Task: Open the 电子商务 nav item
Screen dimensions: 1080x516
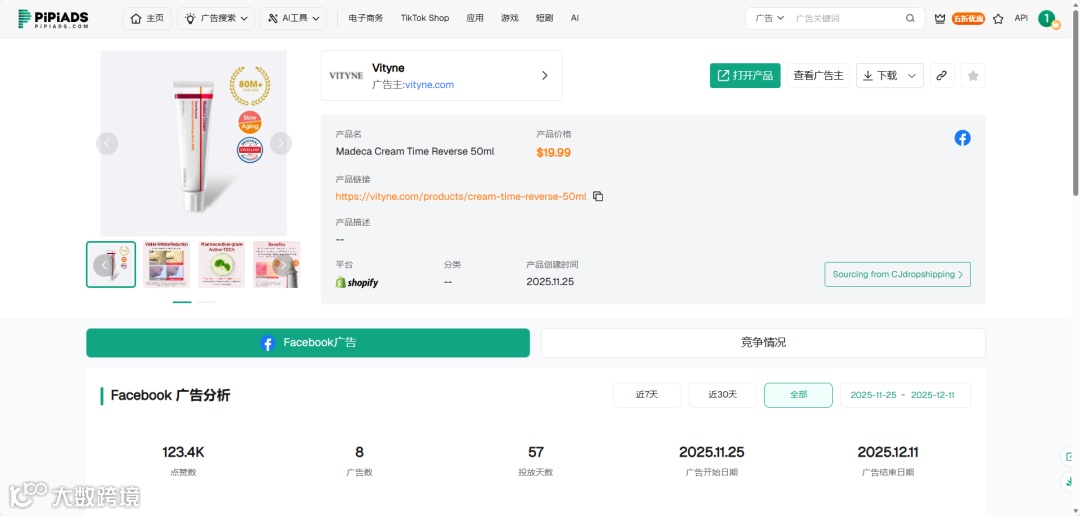Action: tap(366, 19)
